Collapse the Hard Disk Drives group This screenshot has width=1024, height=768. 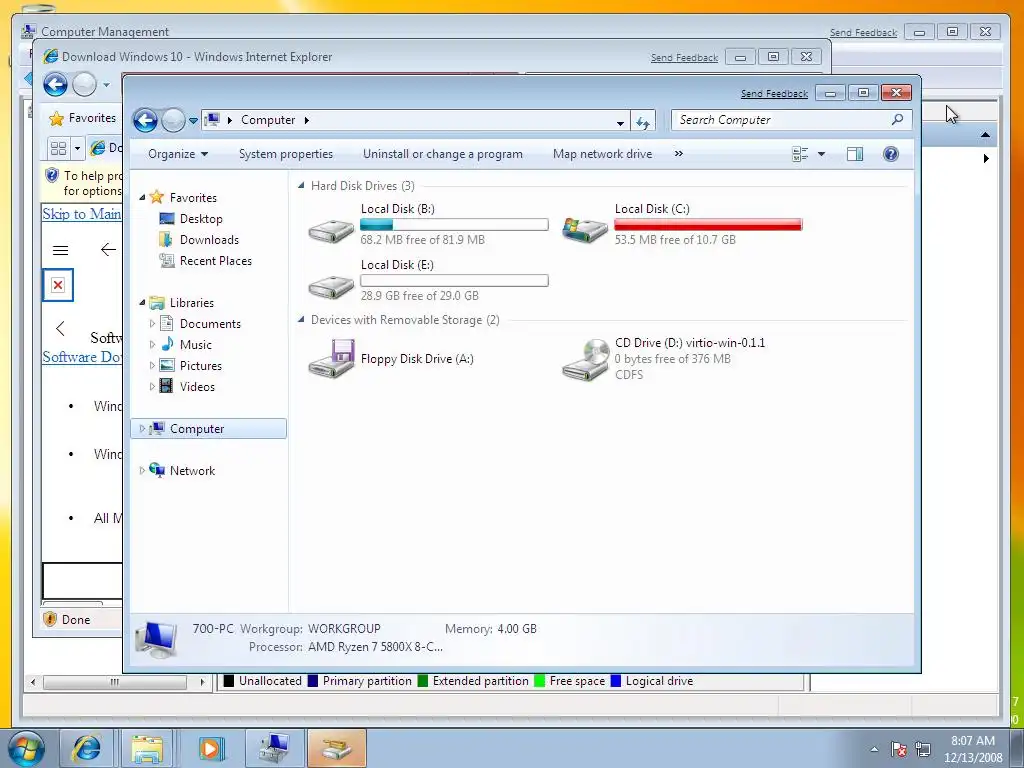coord(301,185)
